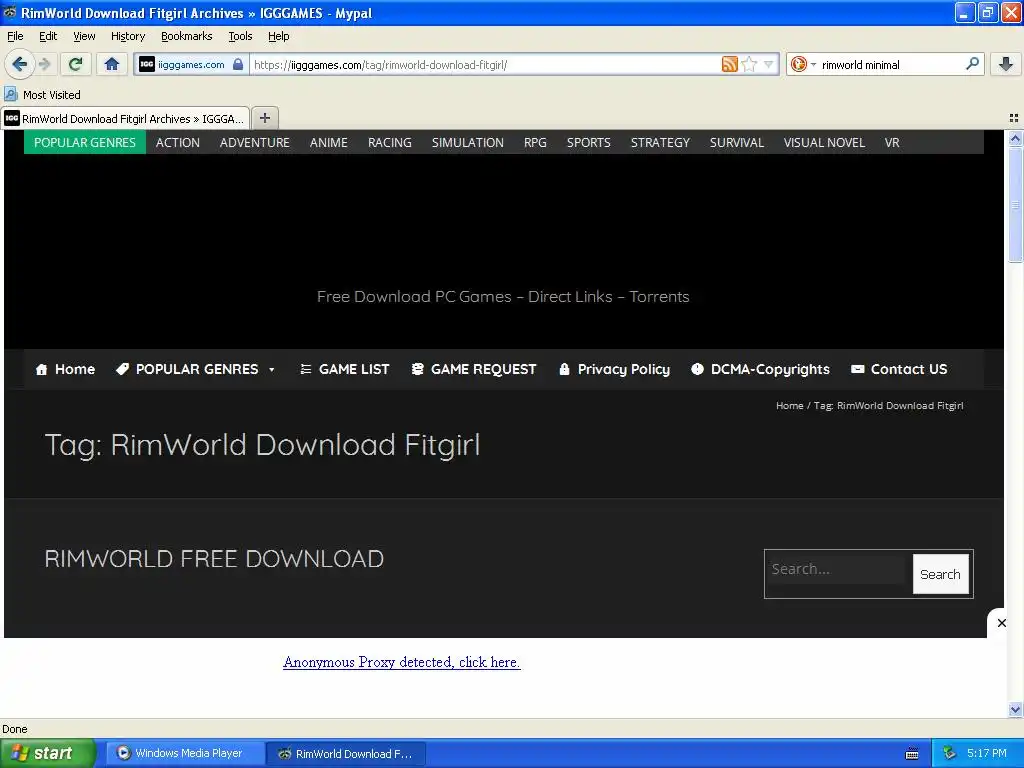Click the vertical scrollbar thumb

[1015, 204]
